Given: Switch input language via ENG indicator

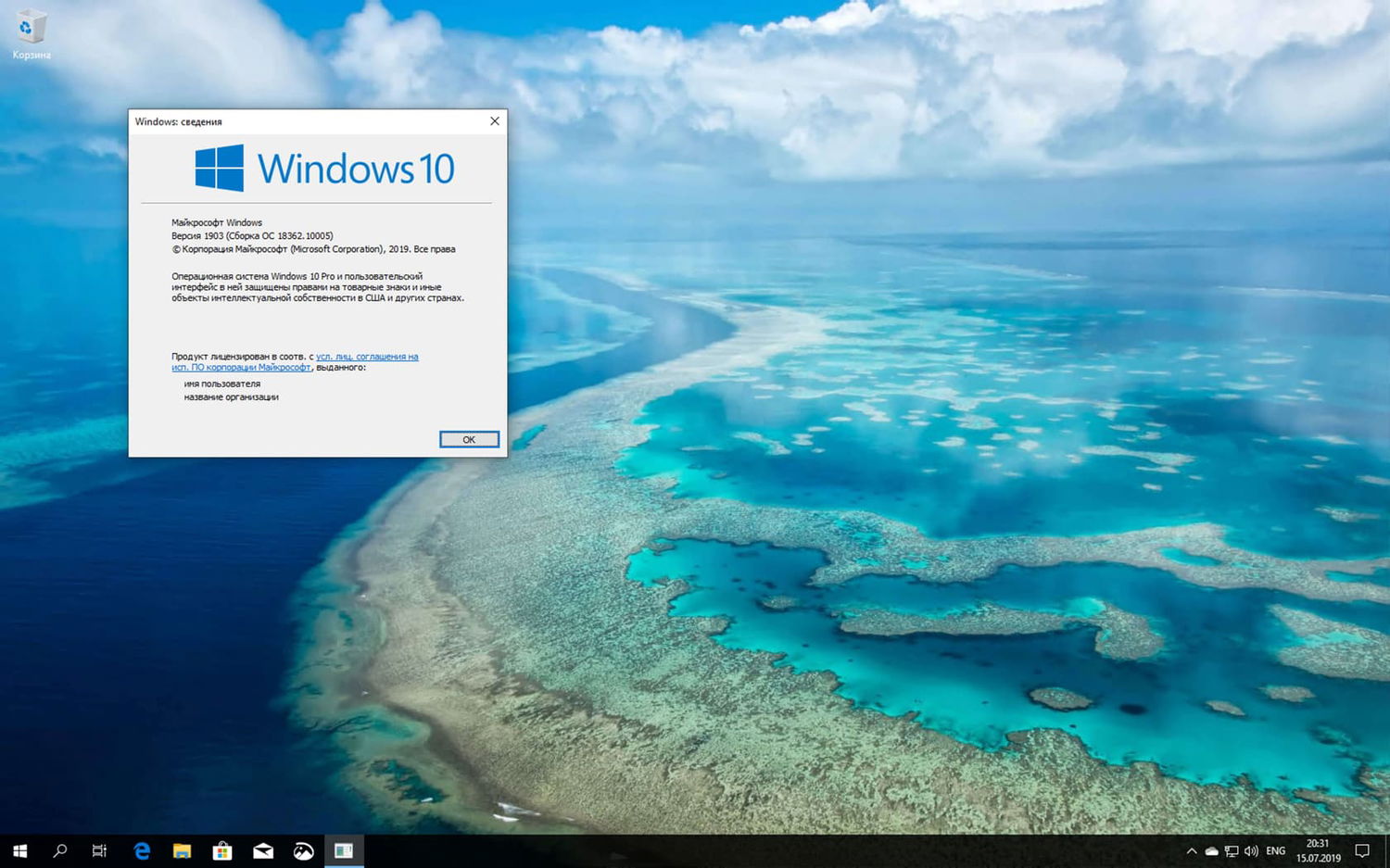Looking at the screenshot, I should (x=1275, y=850).
